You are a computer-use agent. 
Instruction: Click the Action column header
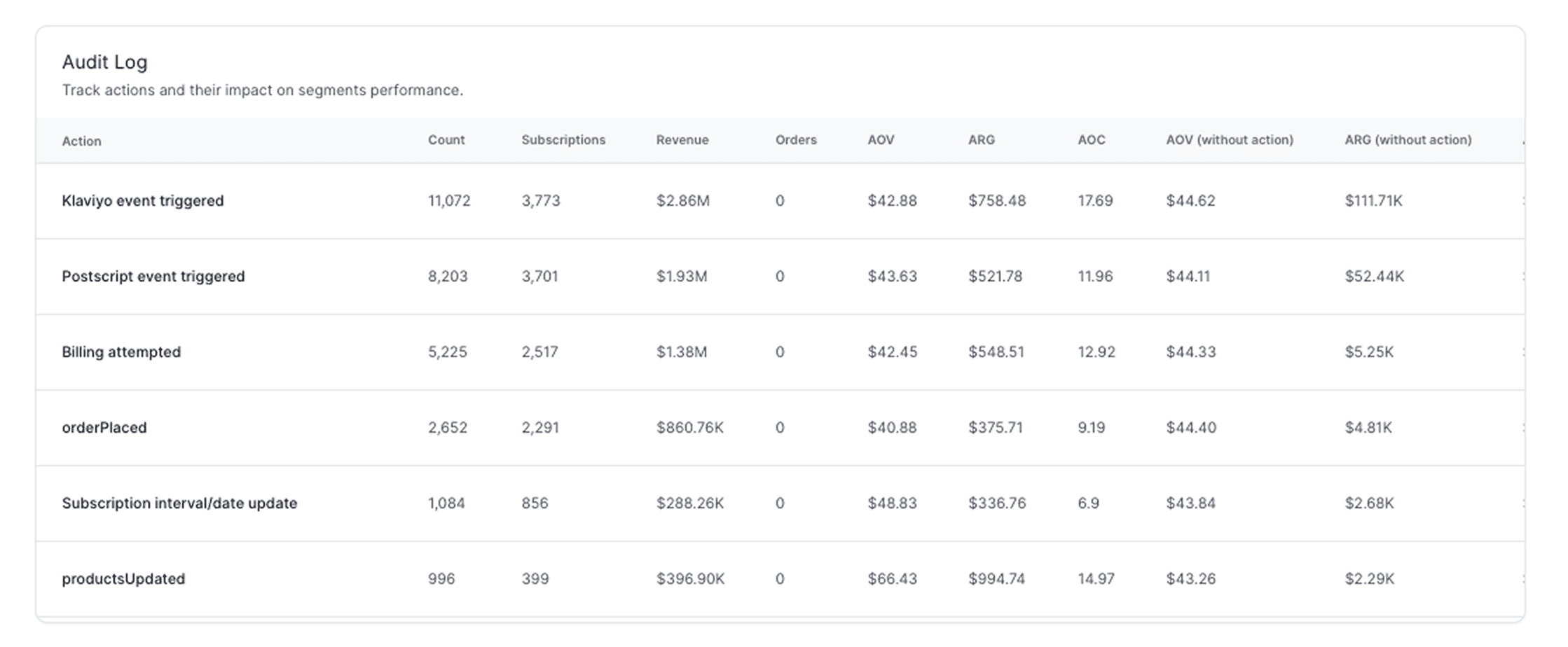(81, 141)
